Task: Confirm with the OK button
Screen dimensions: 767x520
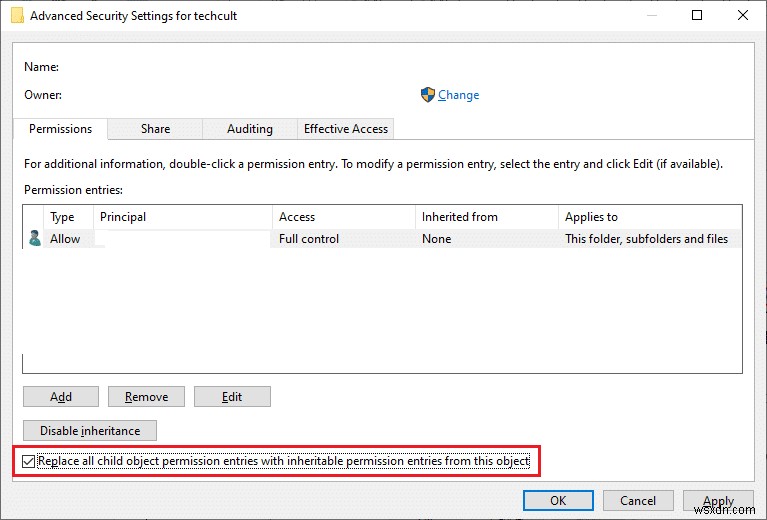Action: point(558,501)
